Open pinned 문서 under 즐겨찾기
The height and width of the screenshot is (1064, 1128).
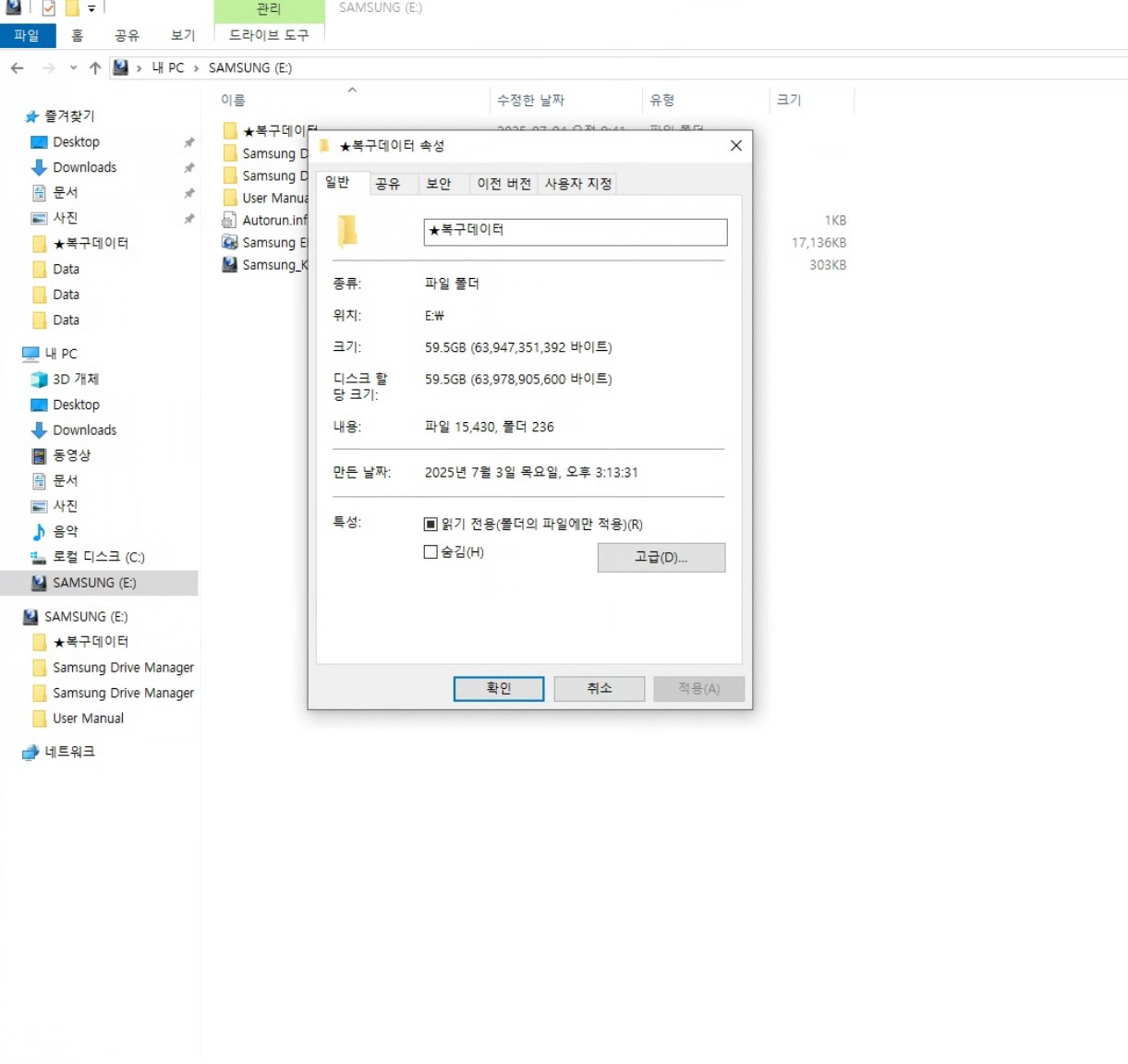click(66, 192)
